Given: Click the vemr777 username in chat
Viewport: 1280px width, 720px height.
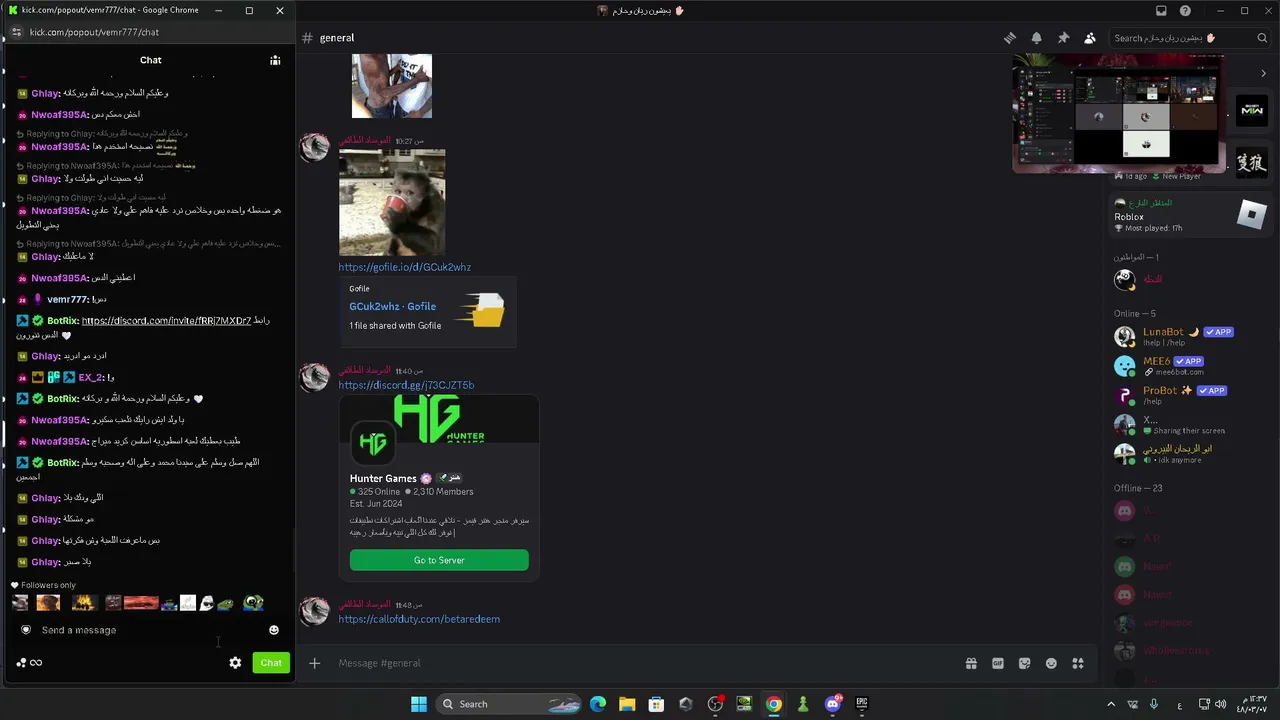Looking at the screenshot, I should pyautogui.click(x=69, y=299).
